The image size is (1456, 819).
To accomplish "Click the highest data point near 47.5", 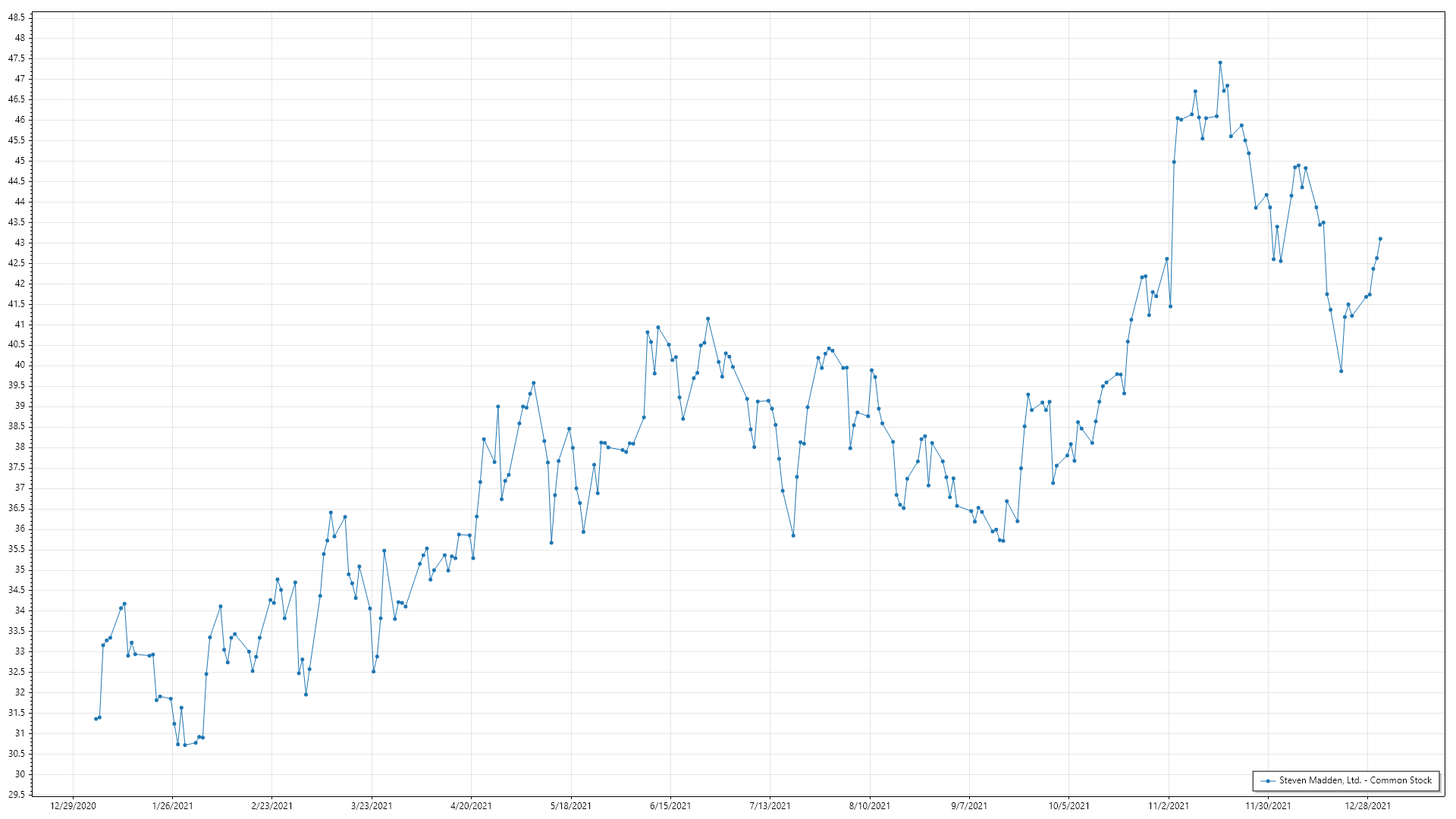I will click(x=1220, y=63).
